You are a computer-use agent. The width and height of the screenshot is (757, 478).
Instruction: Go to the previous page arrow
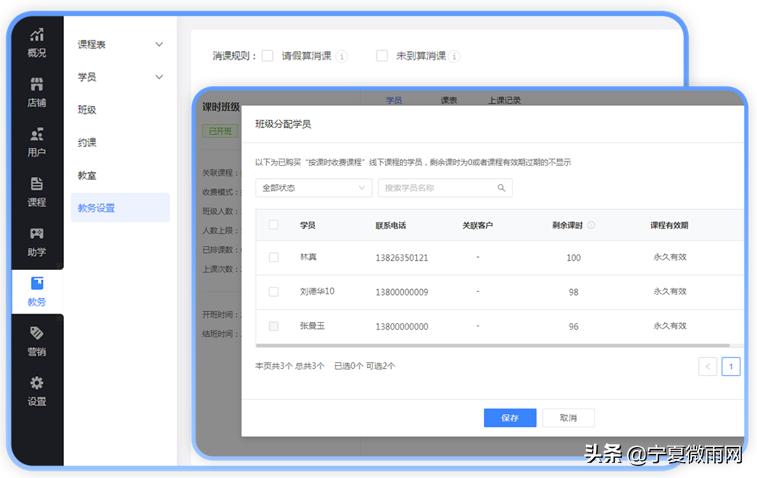click(x=707, y=366)
